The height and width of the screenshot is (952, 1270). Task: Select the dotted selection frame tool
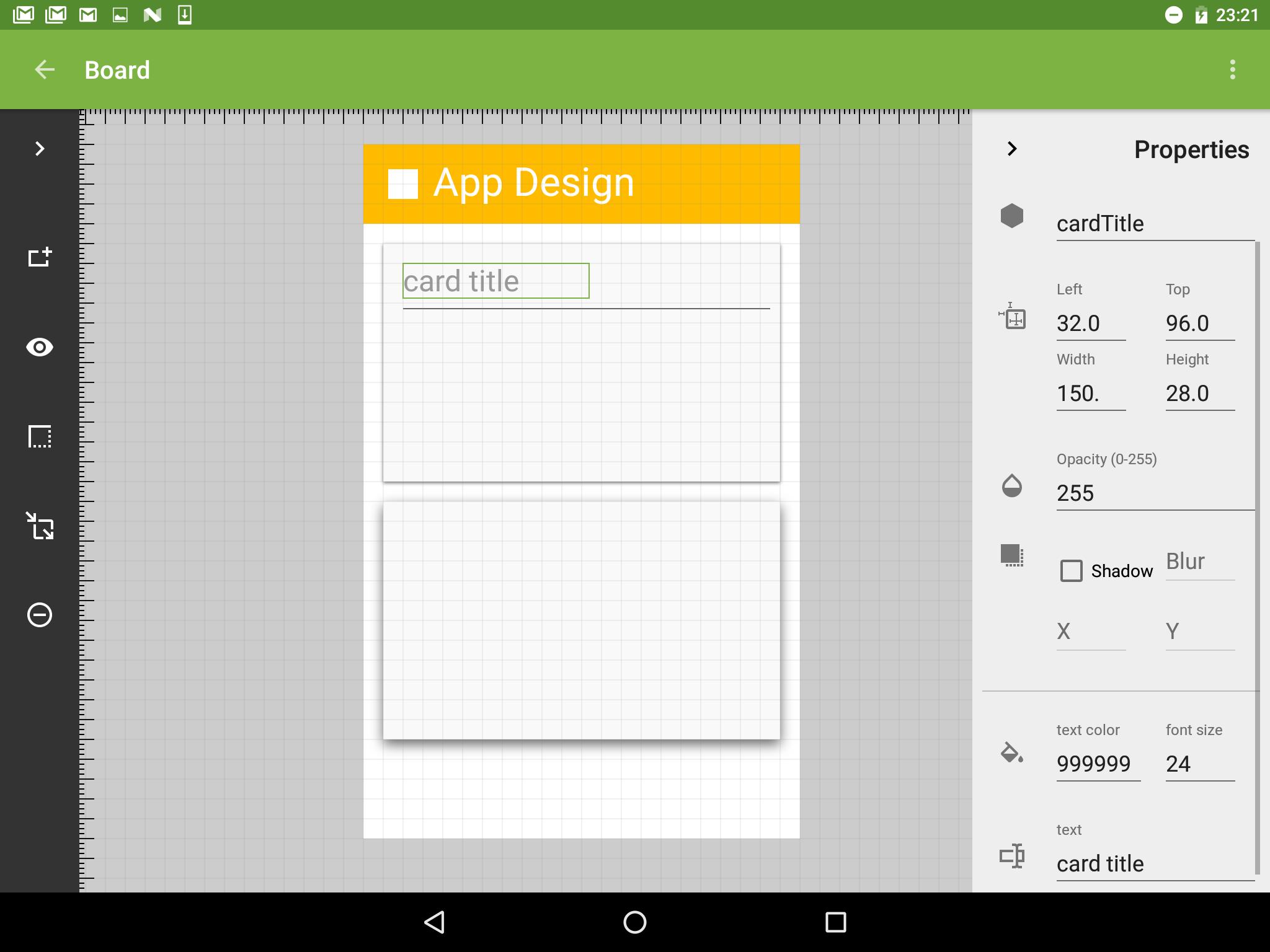[x=40, y=436]
